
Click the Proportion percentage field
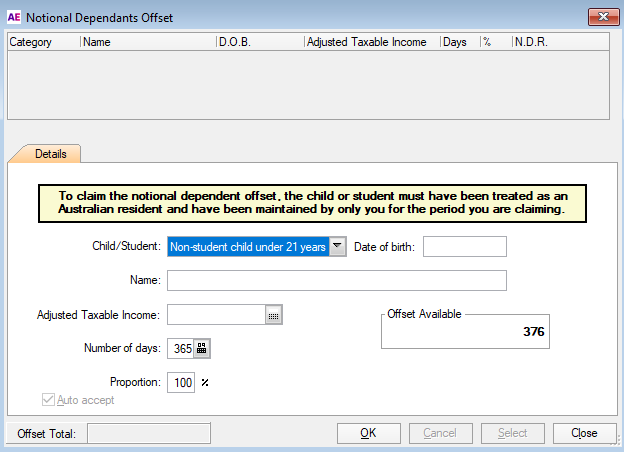180,383
